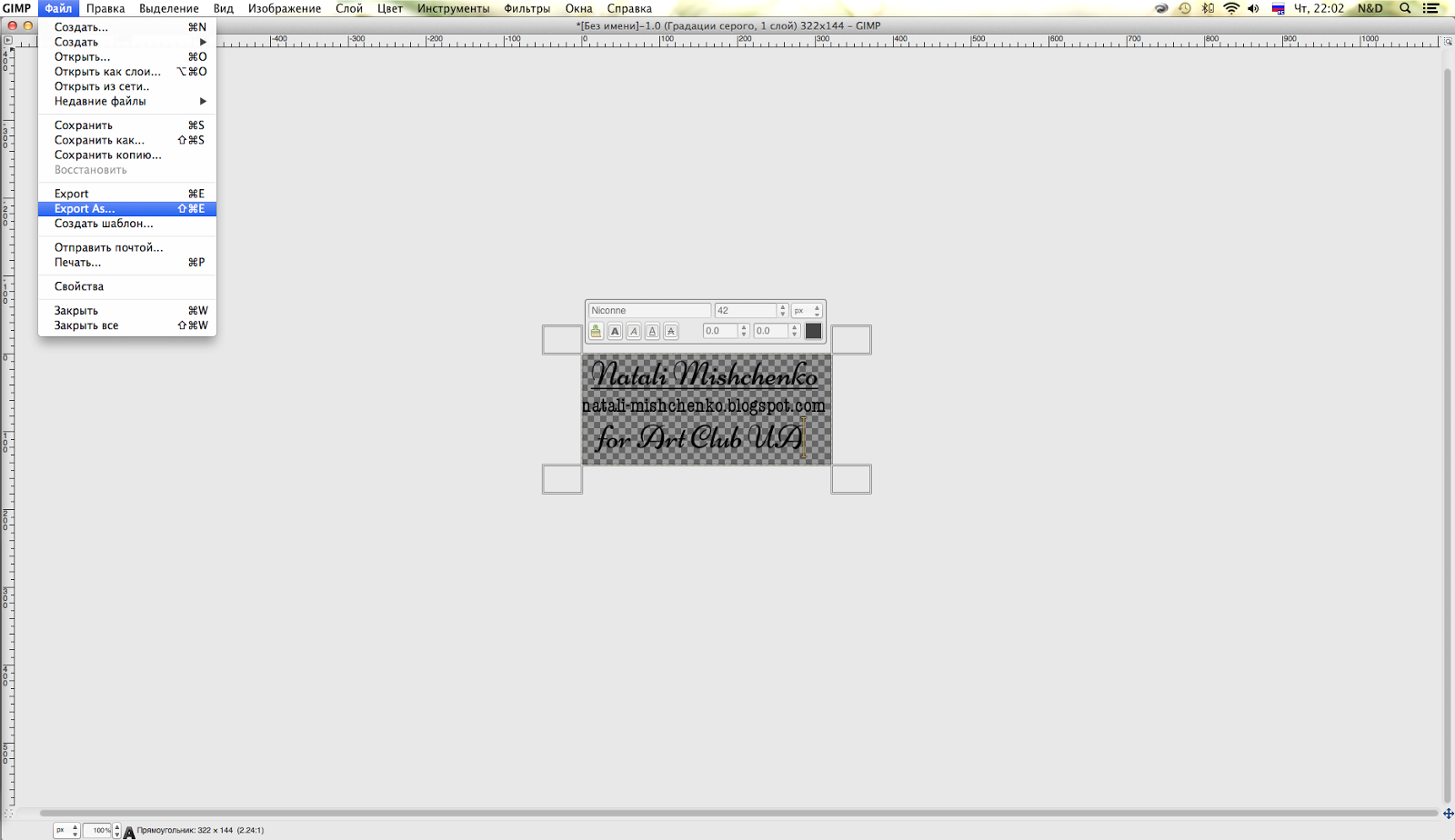Choose Открыть как слои… entry
The image size is (1455, 840).
127,72
